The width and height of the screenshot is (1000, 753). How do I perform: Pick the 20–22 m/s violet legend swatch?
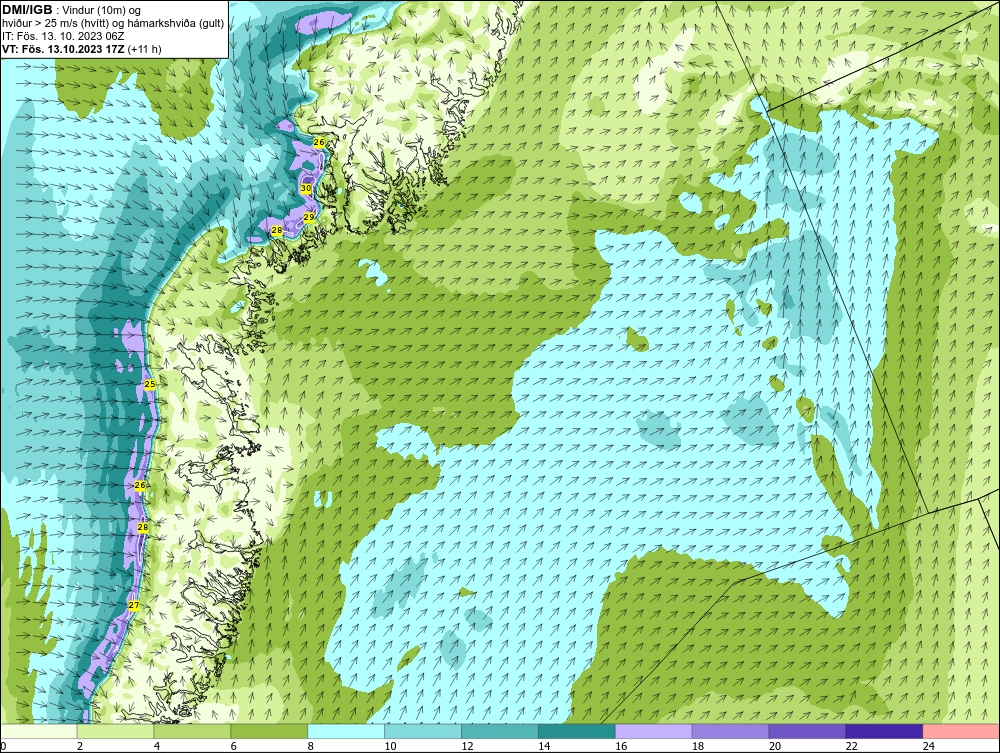807,731
